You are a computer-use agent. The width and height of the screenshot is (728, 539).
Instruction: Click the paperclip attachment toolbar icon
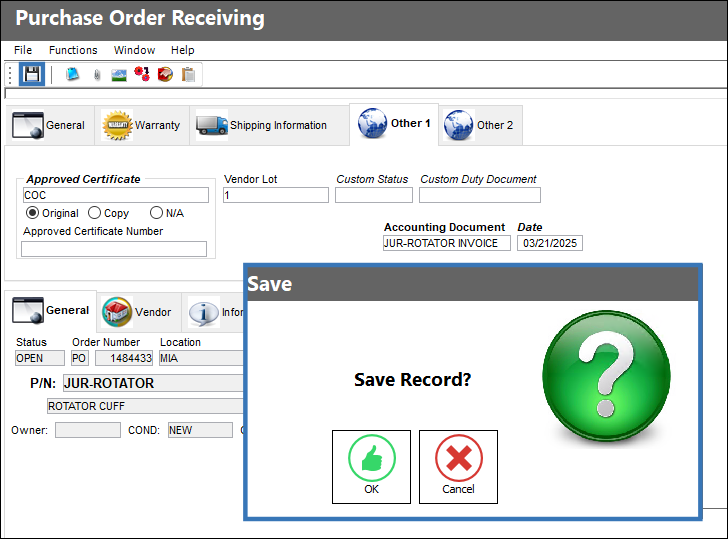pos(97,75)
